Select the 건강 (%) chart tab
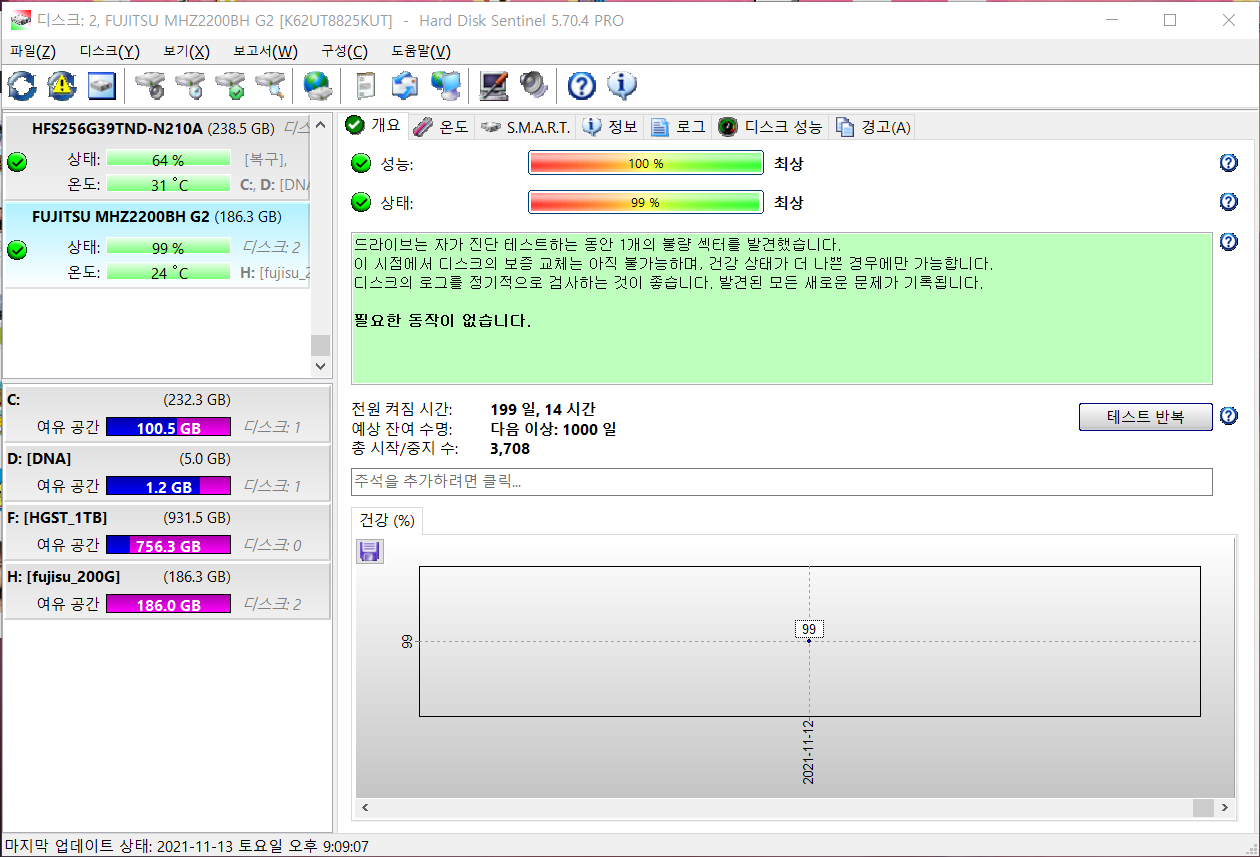The image size is (1260, 857). (x=387, y=521)
